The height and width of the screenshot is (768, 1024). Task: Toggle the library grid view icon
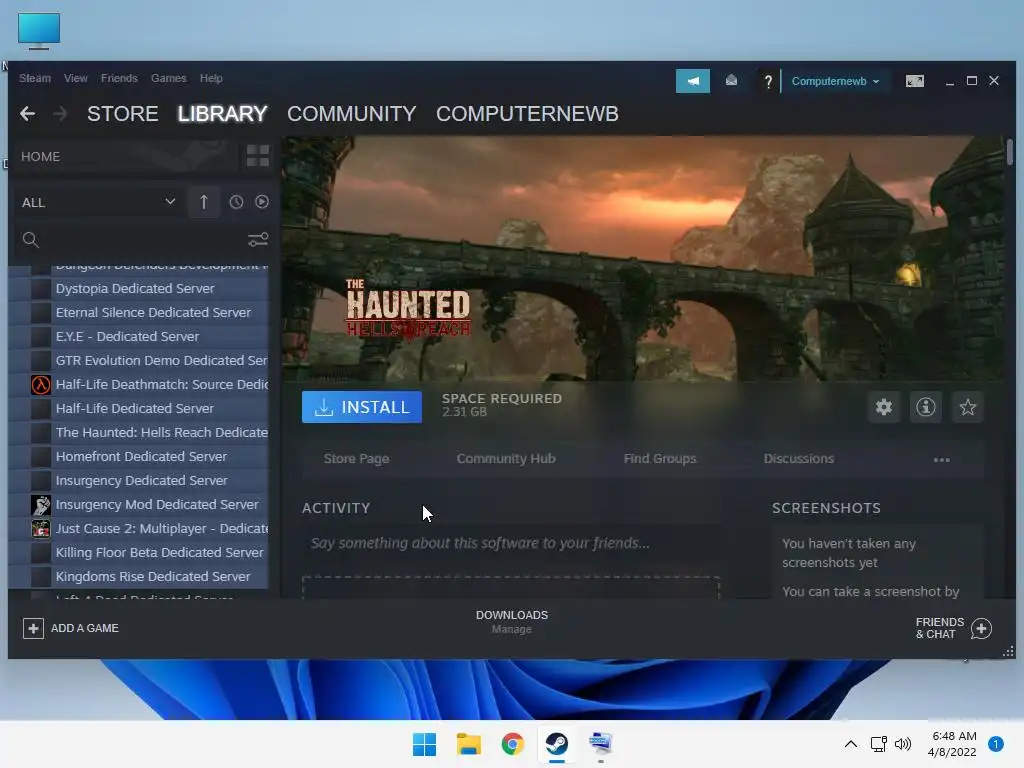pos(257,156)
